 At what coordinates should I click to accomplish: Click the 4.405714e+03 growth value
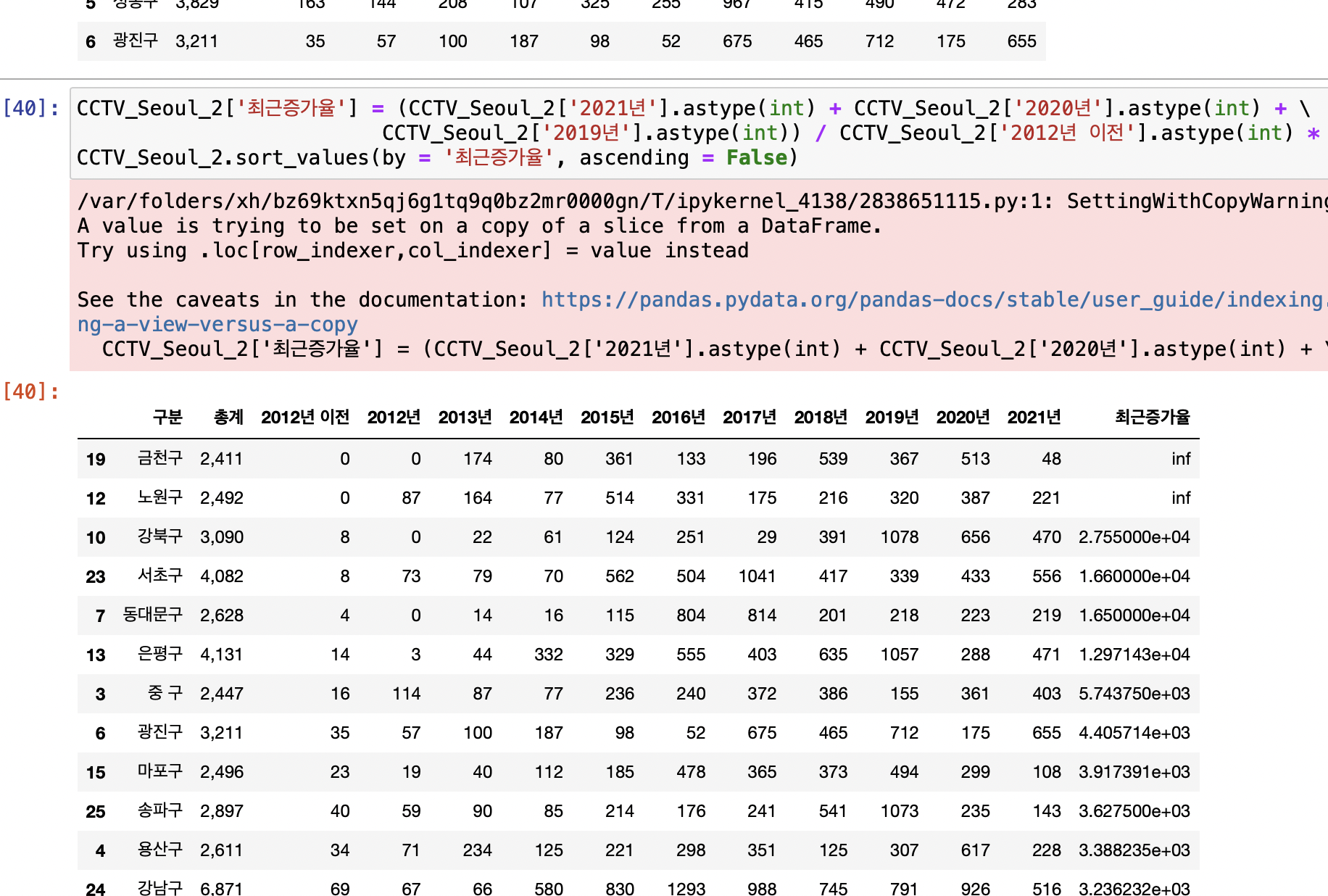(x=1134, y=733)
